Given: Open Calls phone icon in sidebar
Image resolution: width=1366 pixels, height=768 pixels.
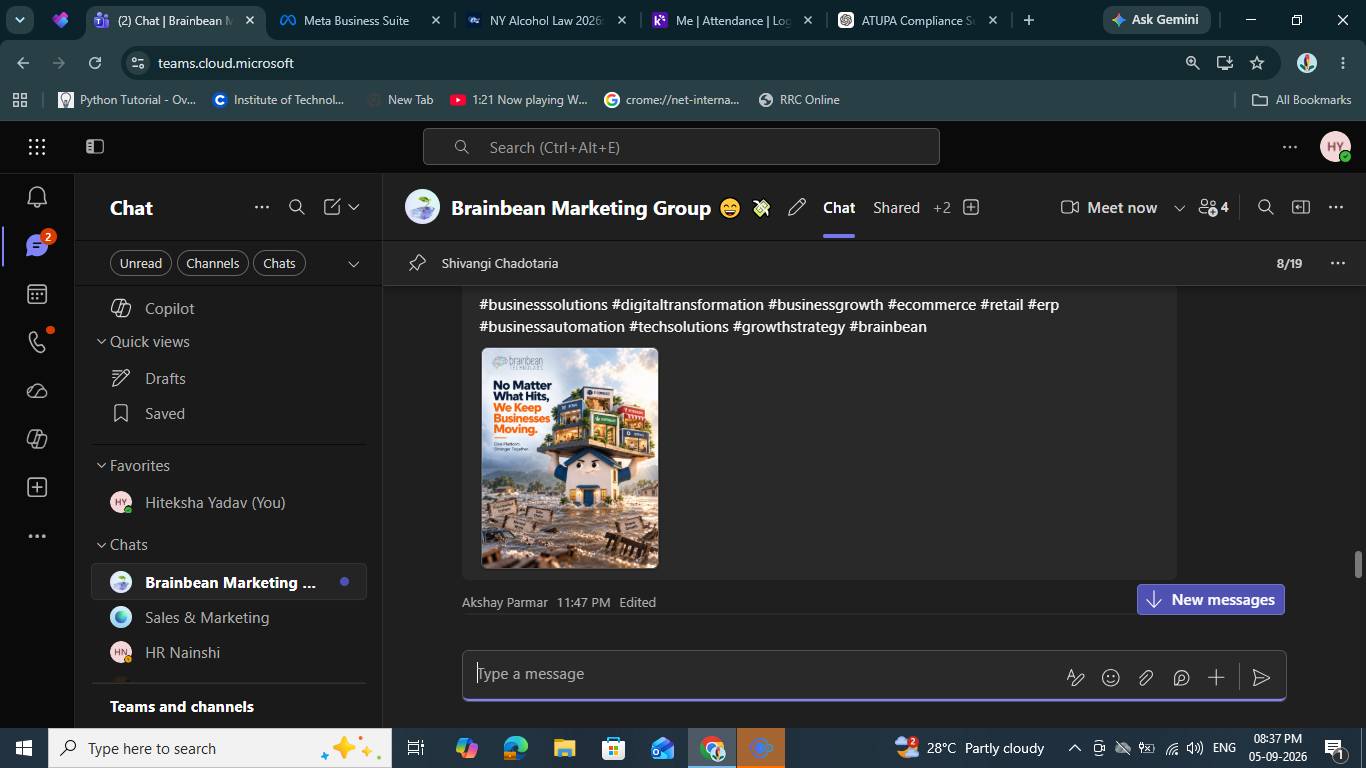Looking at the screenshot, I should (37, 342).
